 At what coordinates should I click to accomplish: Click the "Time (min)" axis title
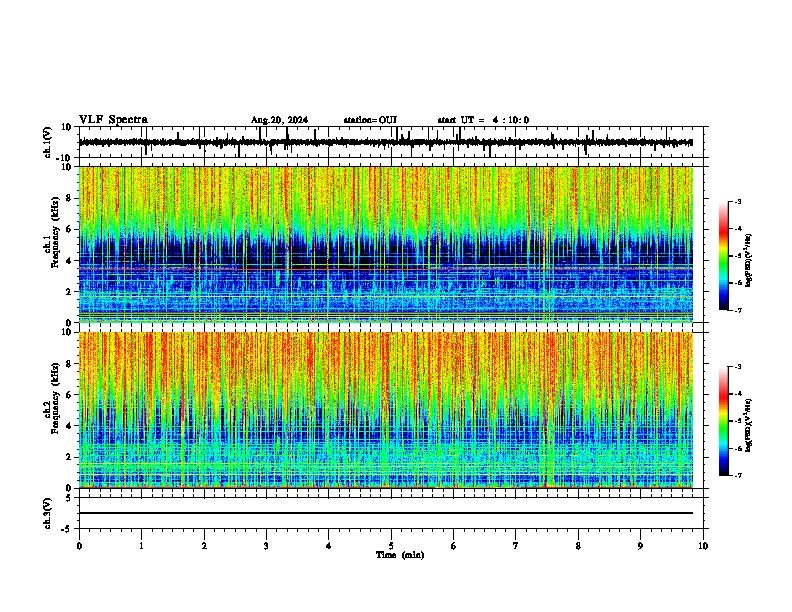point(400,555)
